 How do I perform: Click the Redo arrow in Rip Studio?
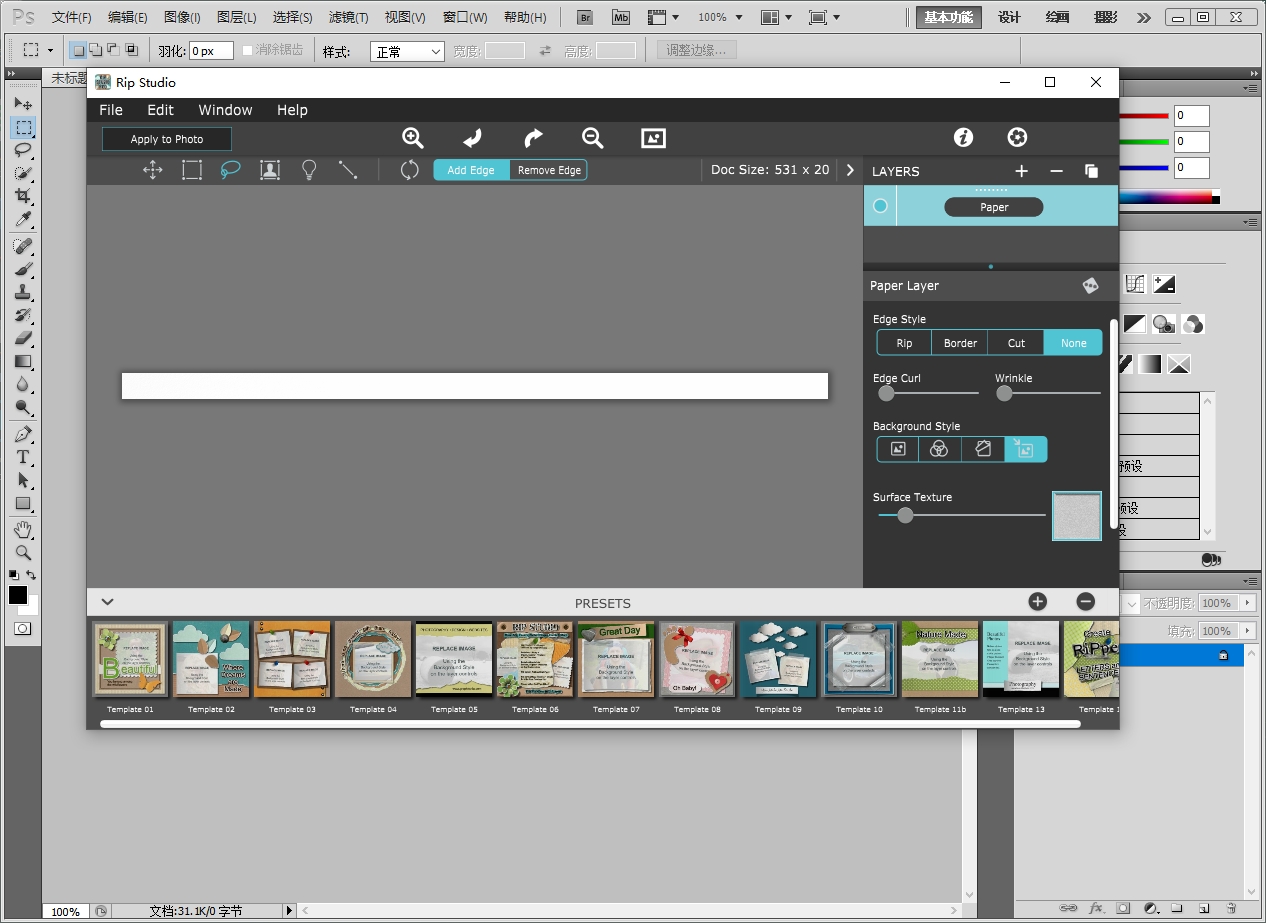tap(533, 138)
